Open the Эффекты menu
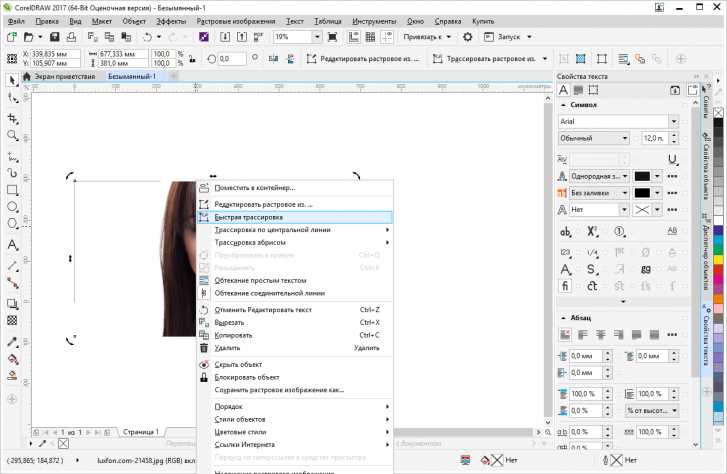Viewport: 727px width, 474px height. pos(171,20)
